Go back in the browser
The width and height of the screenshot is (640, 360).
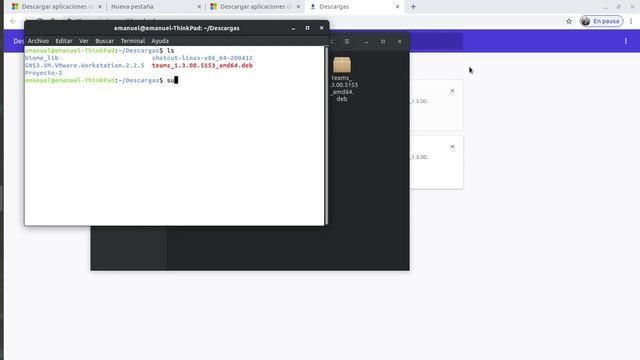point(13,21)
